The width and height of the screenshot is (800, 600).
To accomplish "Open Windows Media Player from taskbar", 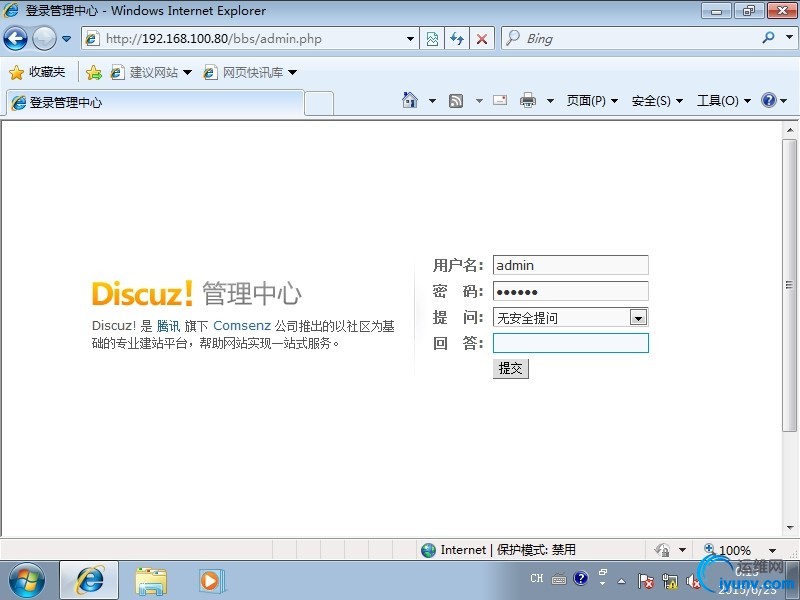I will [x=212, y=581].
